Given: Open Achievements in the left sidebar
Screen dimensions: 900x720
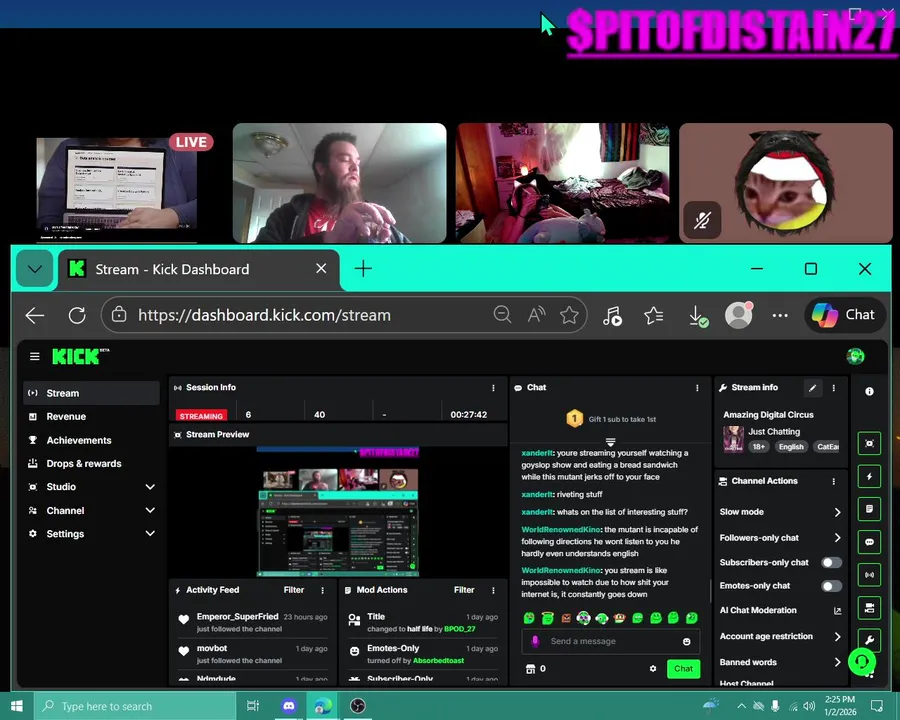Looking at the screenshot, I should click(91, 440).
